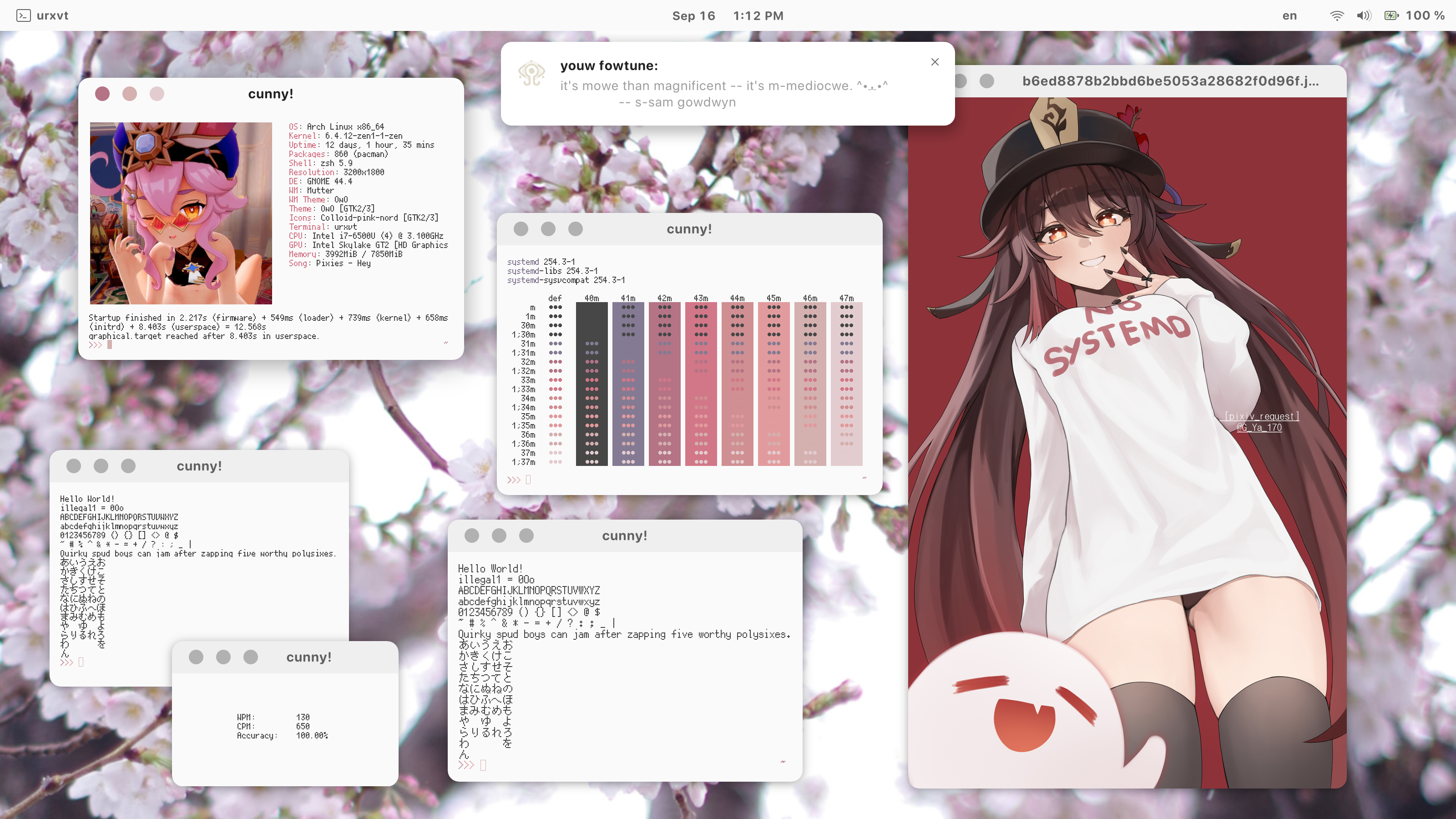Screen dimensions: 1456x819
Task: Click the '[pixiv_request]' text on the artwork
Action: 1262,417
